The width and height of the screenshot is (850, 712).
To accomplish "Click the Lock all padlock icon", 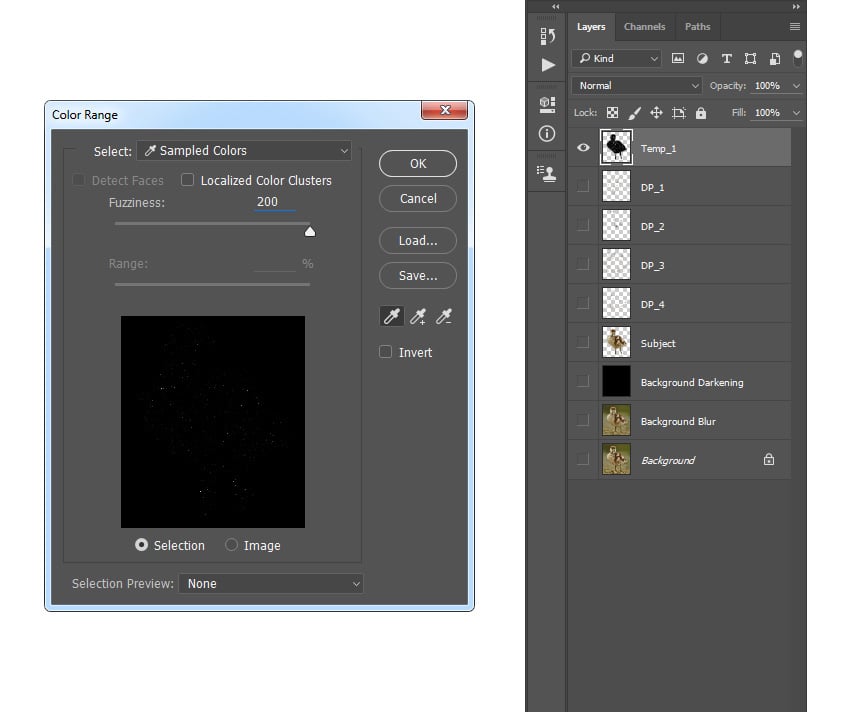I will tap(700, 113).
